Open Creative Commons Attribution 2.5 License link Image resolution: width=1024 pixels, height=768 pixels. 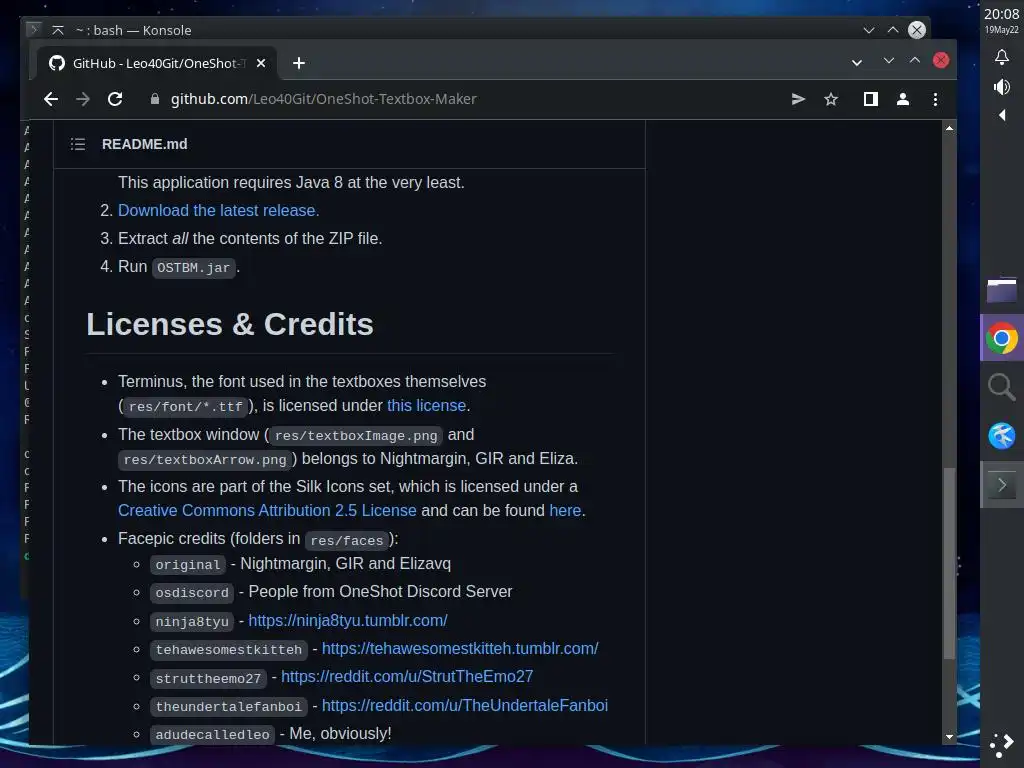click(267, 511)
